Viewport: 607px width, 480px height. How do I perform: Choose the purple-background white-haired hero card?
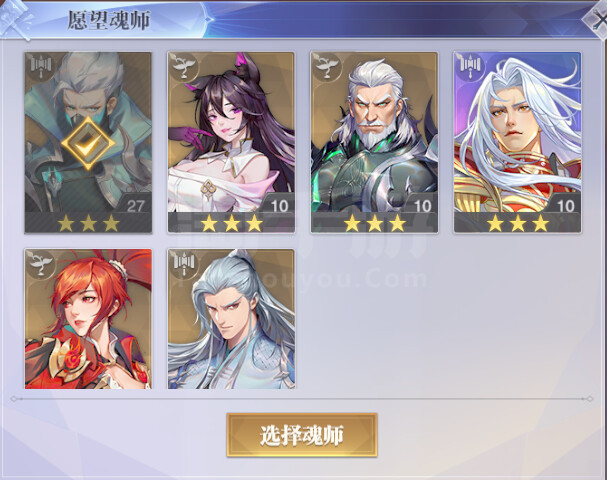pyautogui.click(x=518, y=142)
